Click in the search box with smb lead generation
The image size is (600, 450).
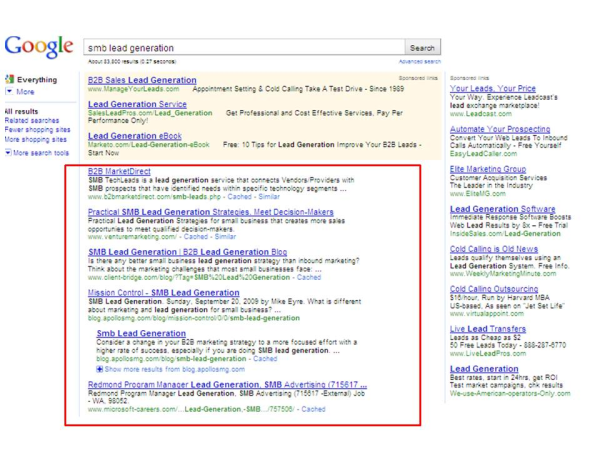[244, 48]
